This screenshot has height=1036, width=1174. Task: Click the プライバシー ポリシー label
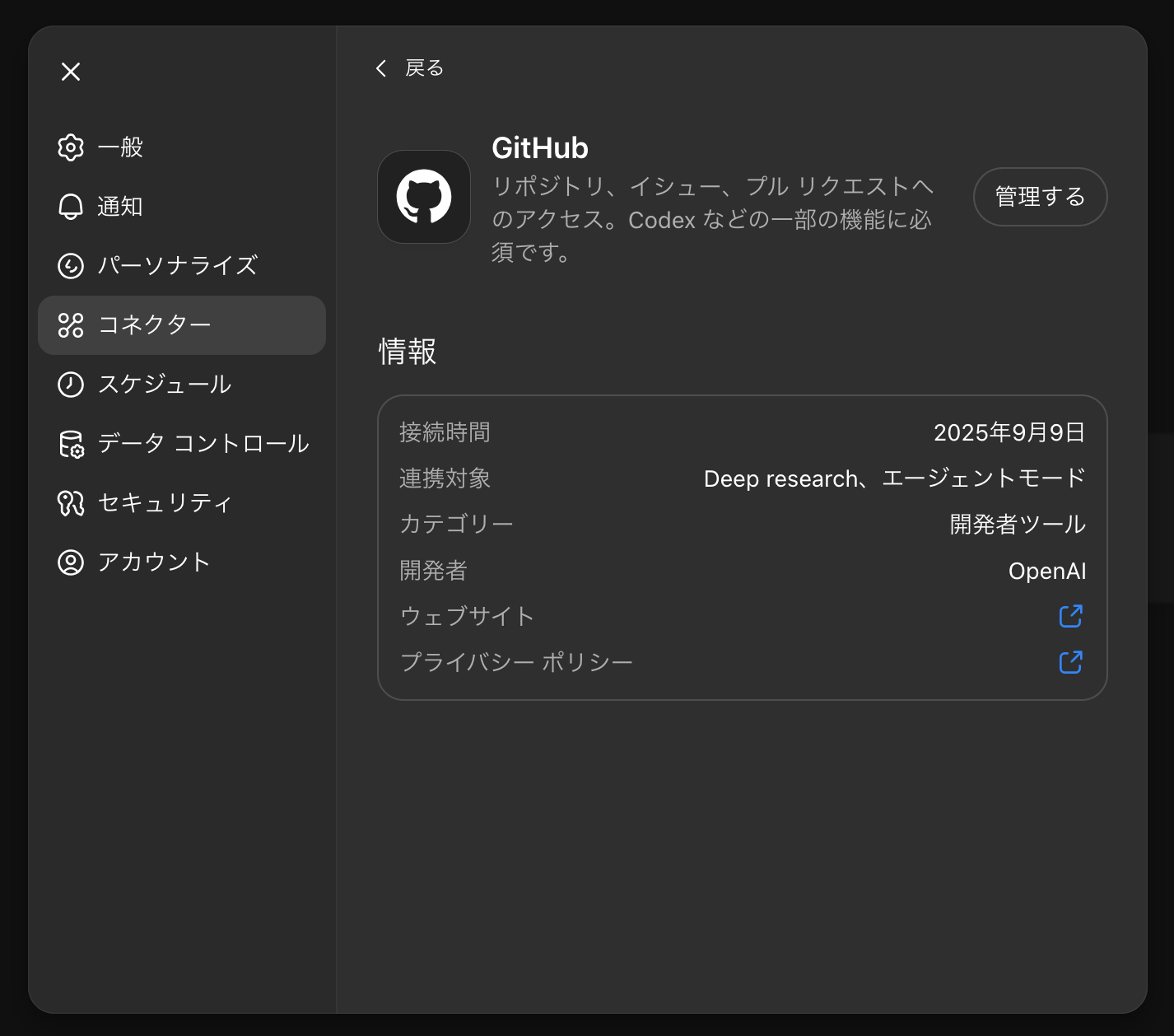516,663
